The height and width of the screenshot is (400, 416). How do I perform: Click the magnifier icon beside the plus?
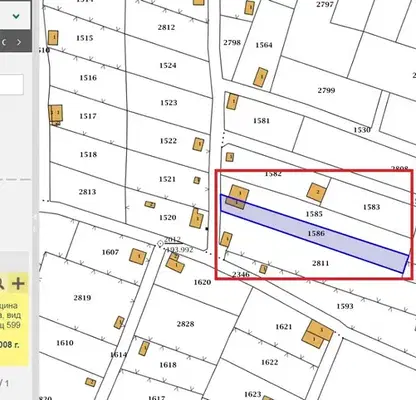tap(1, 284)
